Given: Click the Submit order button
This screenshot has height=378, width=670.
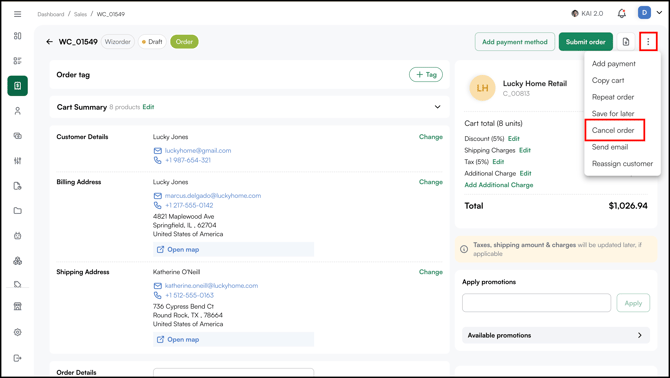Looking at the screenshot, I should [x=585, y=42].
